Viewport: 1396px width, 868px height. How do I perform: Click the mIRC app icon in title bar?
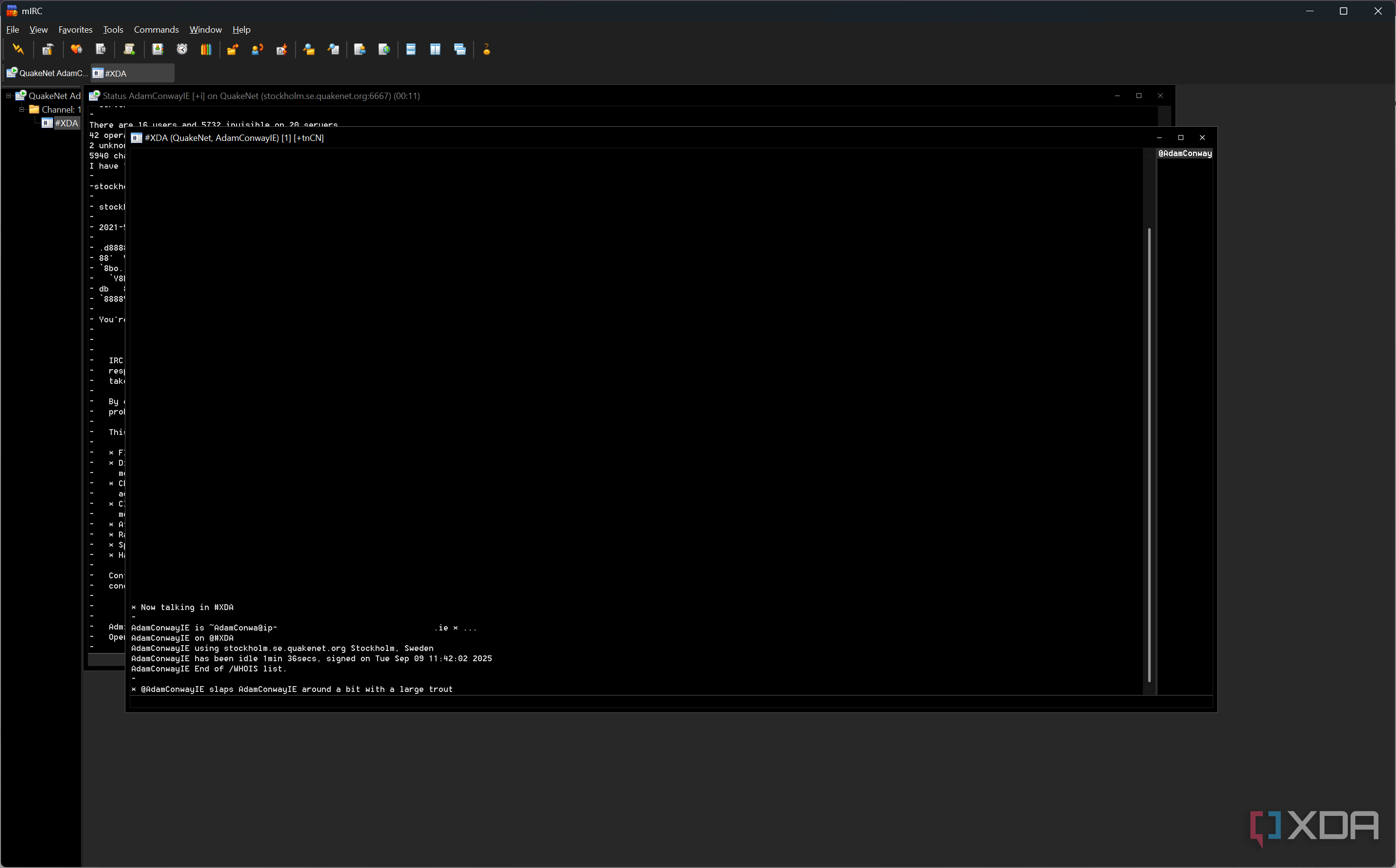click(12, 11)
